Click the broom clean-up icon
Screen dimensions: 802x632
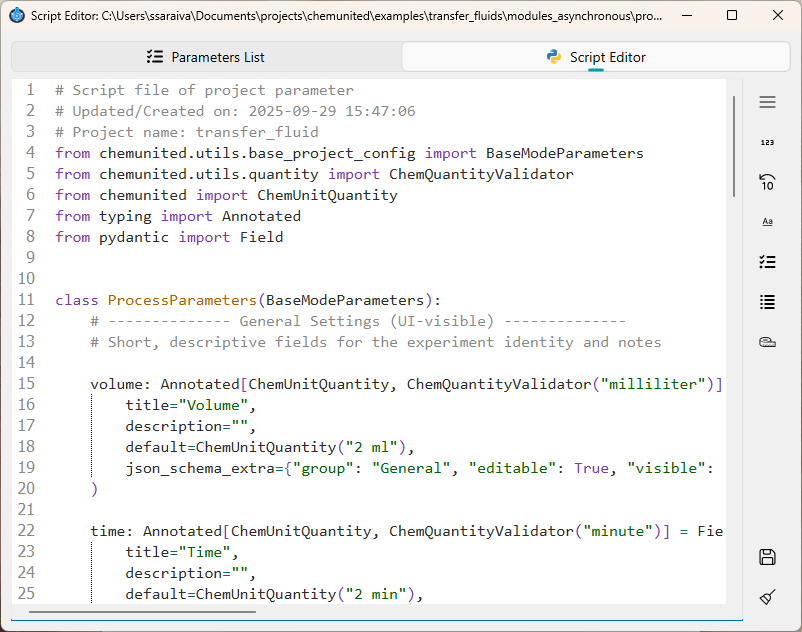pyautogui.click(x=767, y=596)
